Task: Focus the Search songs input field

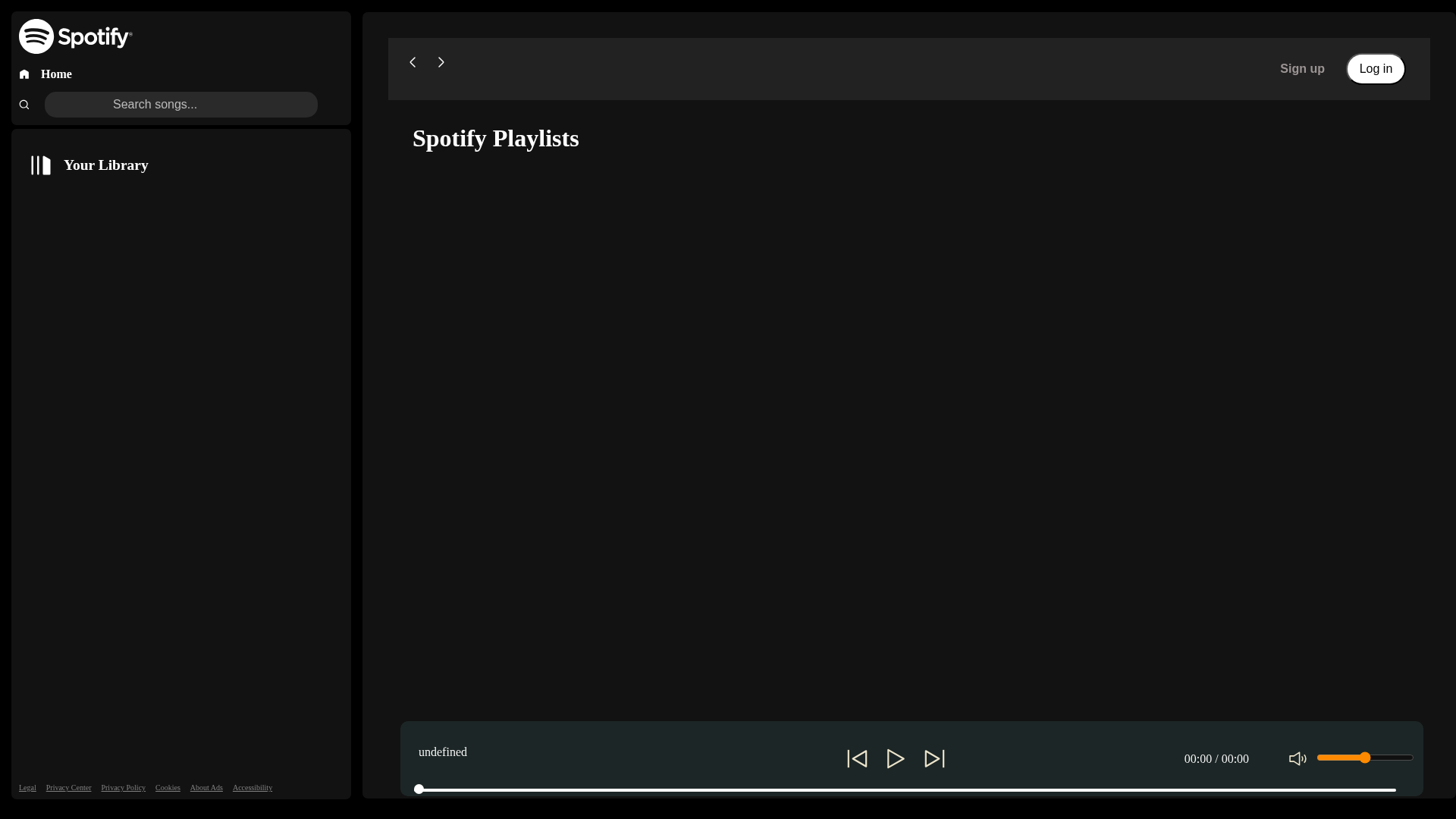Action: [x=180, y=105]
